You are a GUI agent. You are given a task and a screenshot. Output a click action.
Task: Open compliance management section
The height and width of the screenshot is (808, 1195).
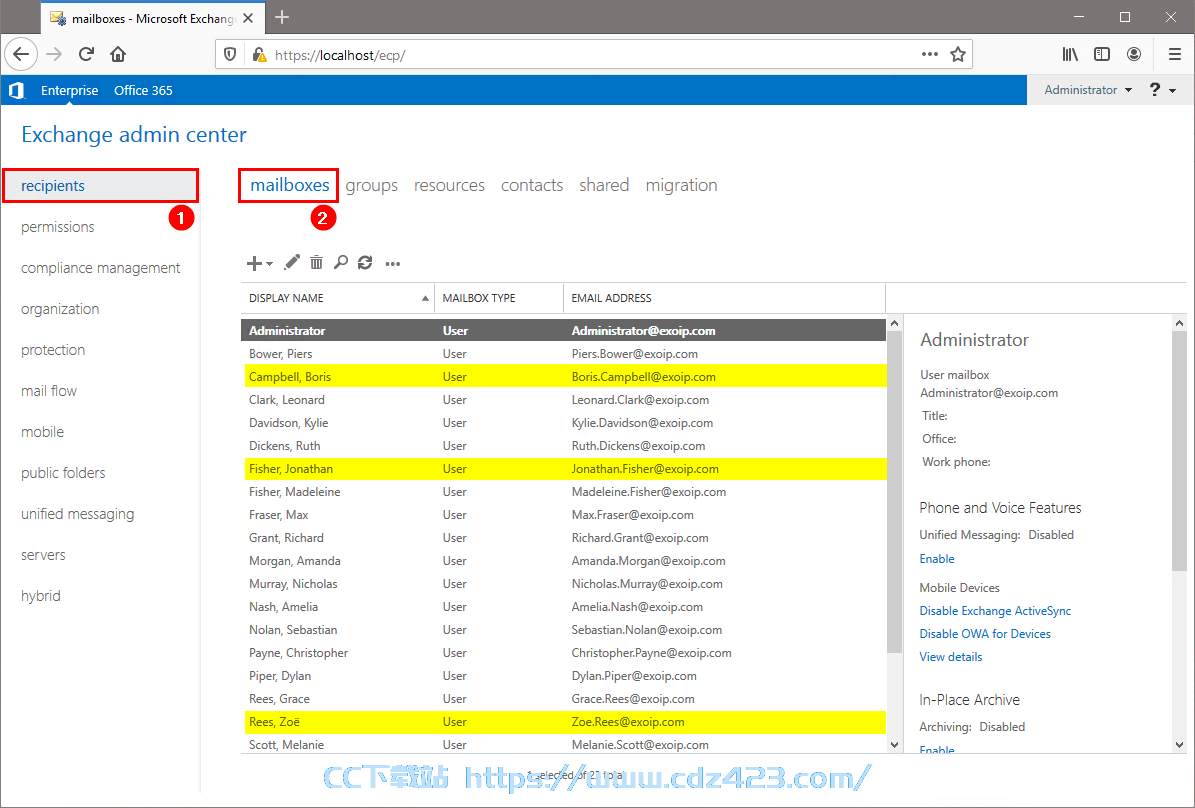pos(101,268)
